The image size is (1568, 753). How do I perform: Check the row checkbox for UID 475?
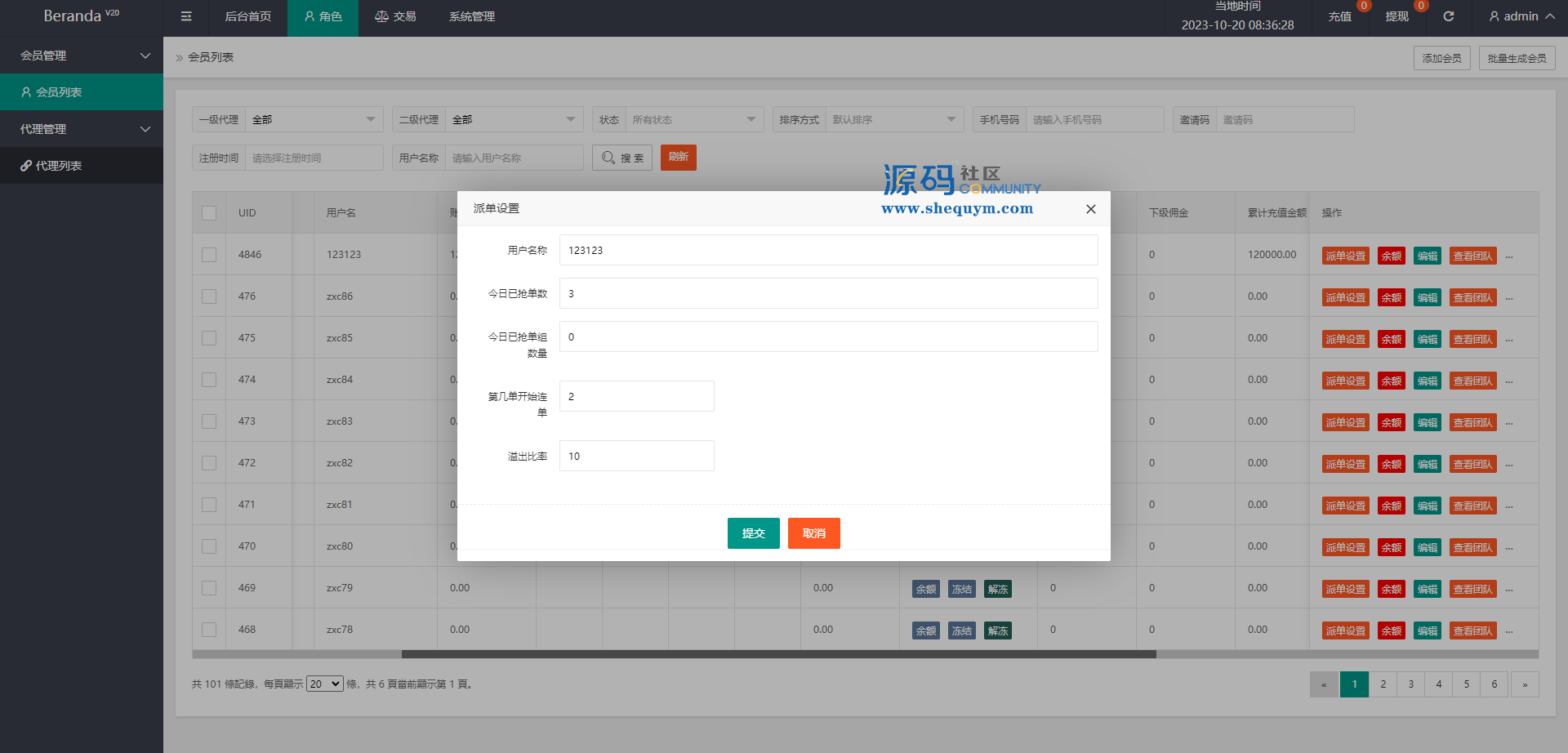click(x=209, y=338)
